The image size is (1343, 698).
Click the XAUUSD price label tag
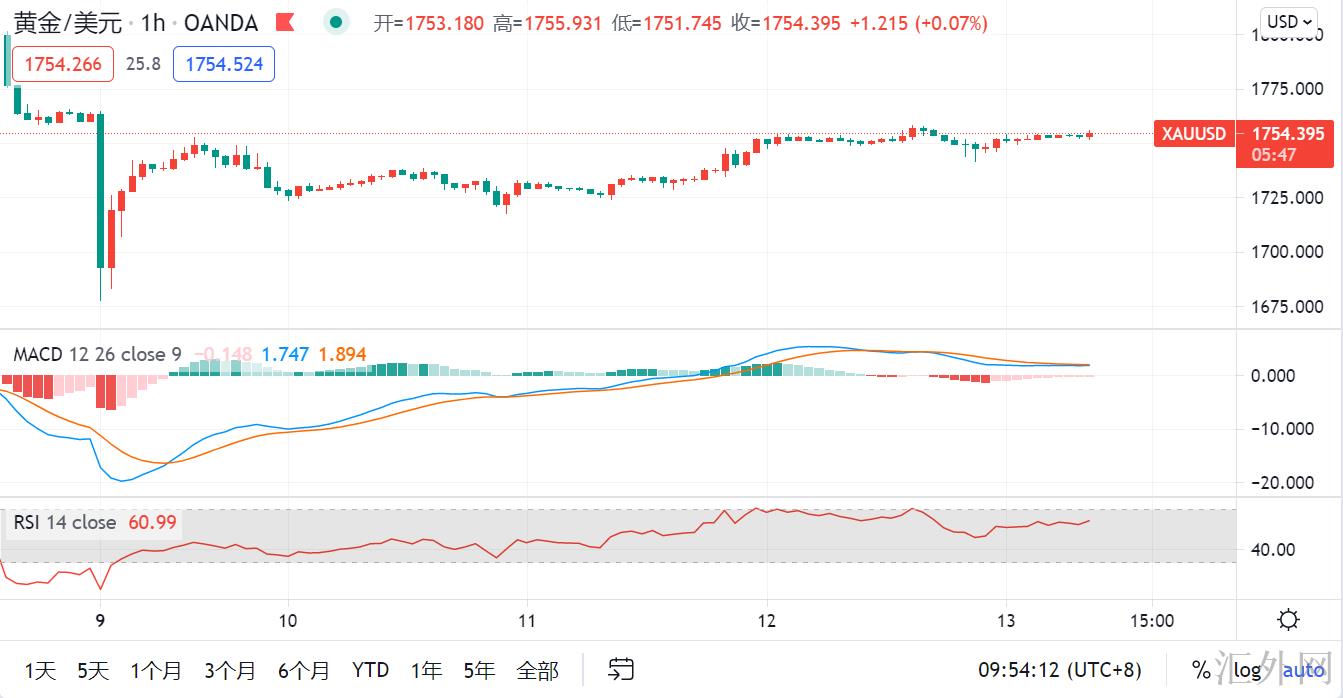point(1194,134)
